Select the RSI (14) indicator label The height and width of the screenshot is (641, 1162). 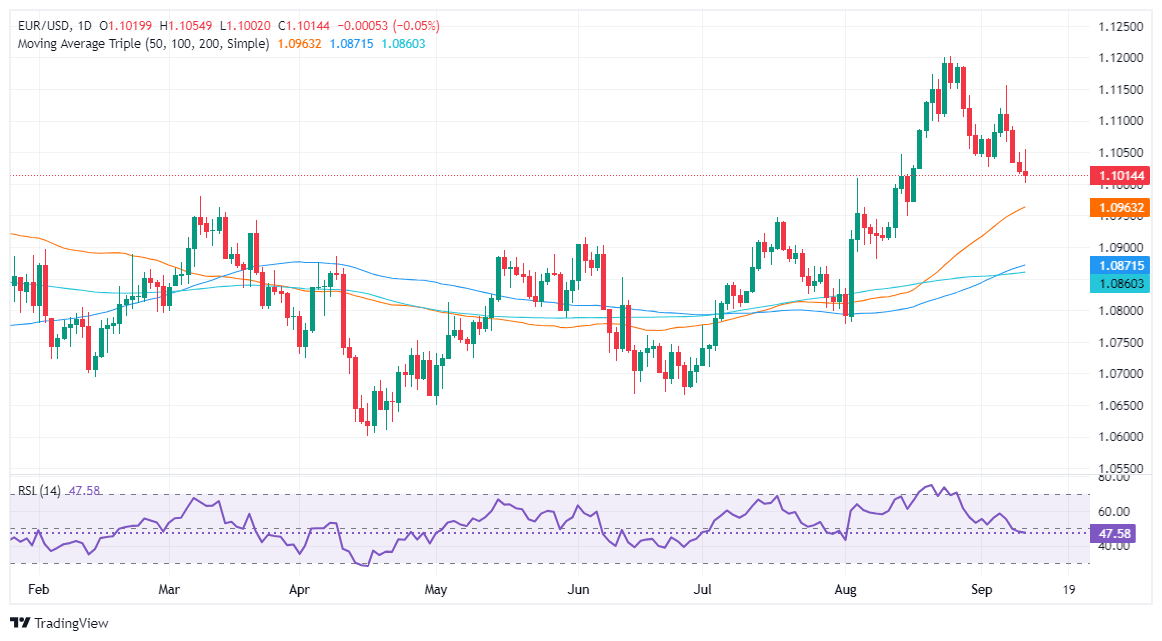pyautogui.click(x=39, y=491)
